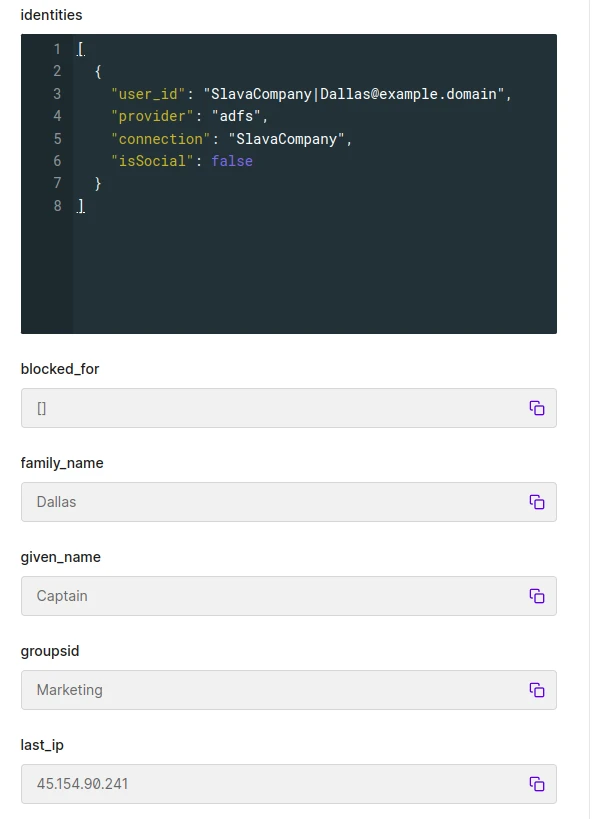Viewport: 594px width, 819px height.
Task: Click the false value of isSocial
Action: click(232, 161)
